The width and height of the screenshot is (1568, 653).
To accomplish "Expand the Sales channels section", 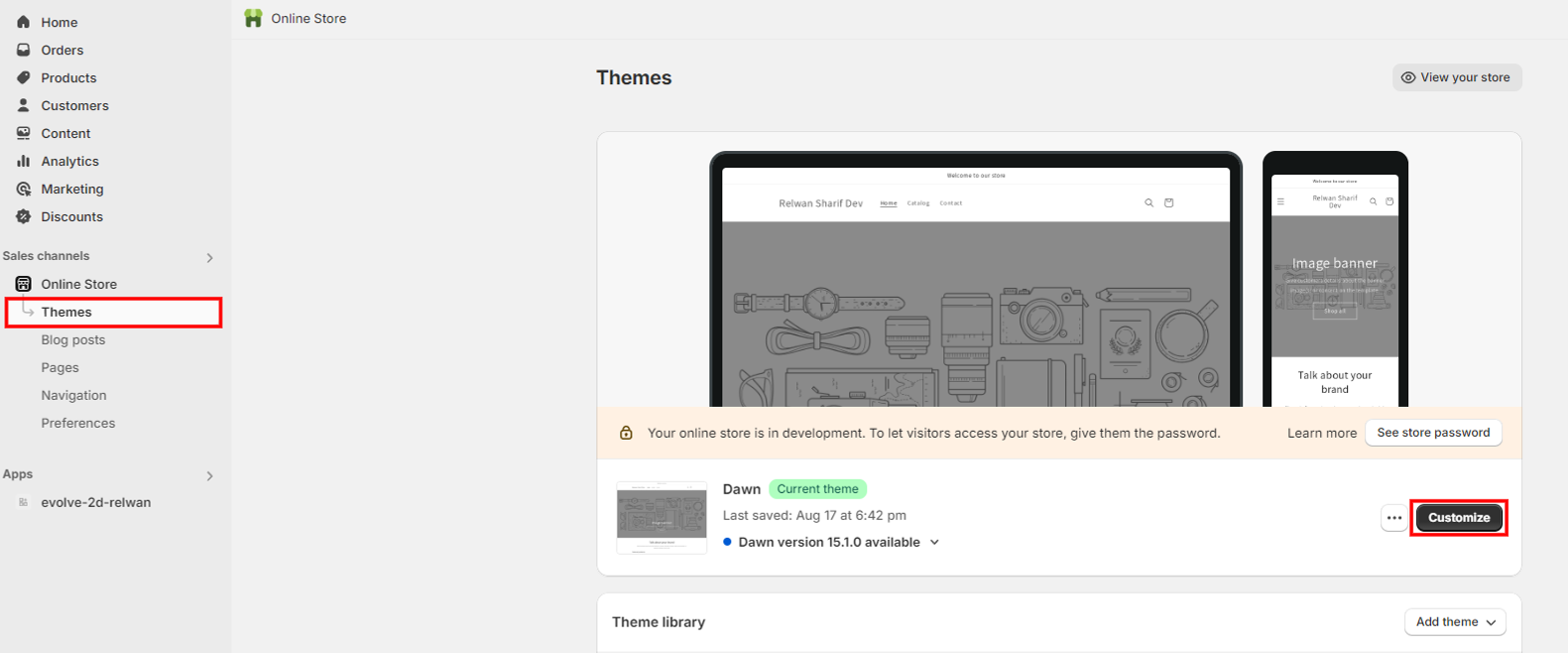I will click(x=209, y=258).
